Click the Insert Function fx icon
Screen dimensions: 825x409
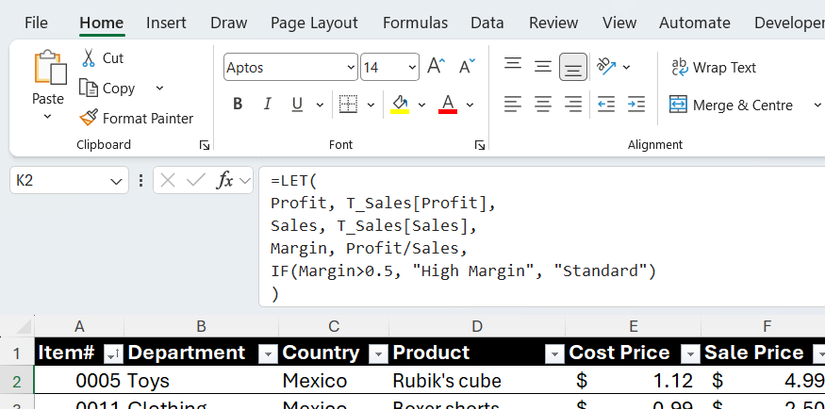[225, 181]
